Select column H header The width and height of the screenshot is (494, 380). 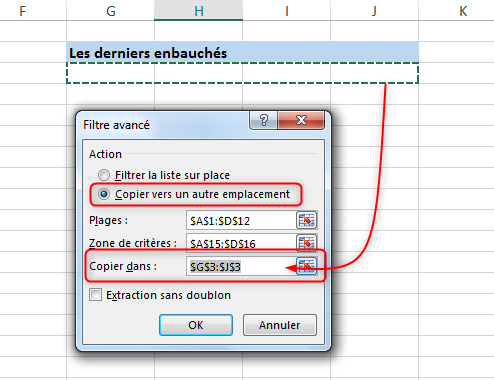coord(199,11)
